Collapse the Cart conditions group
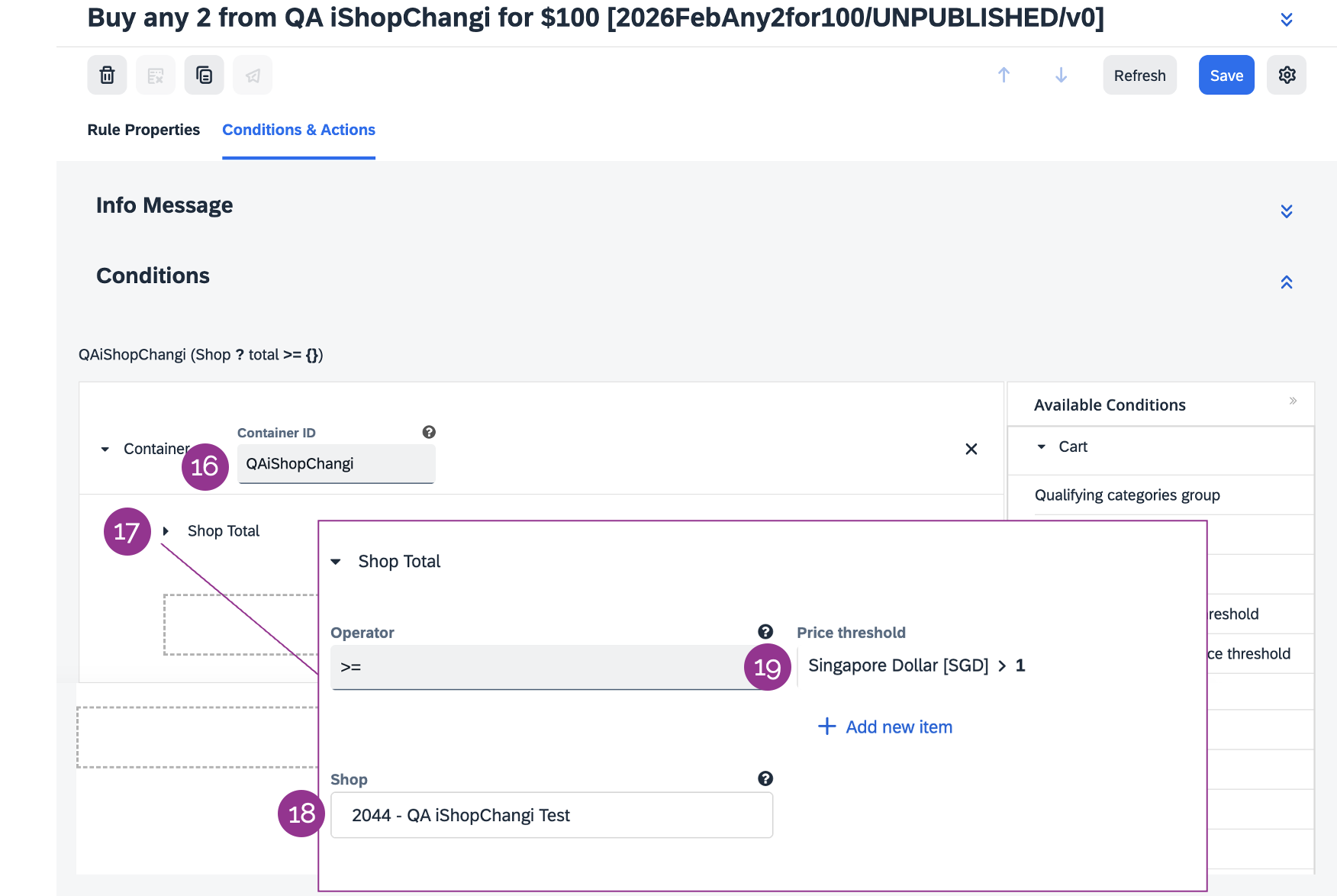The image size is (1337, 896). click(1042, 447)
